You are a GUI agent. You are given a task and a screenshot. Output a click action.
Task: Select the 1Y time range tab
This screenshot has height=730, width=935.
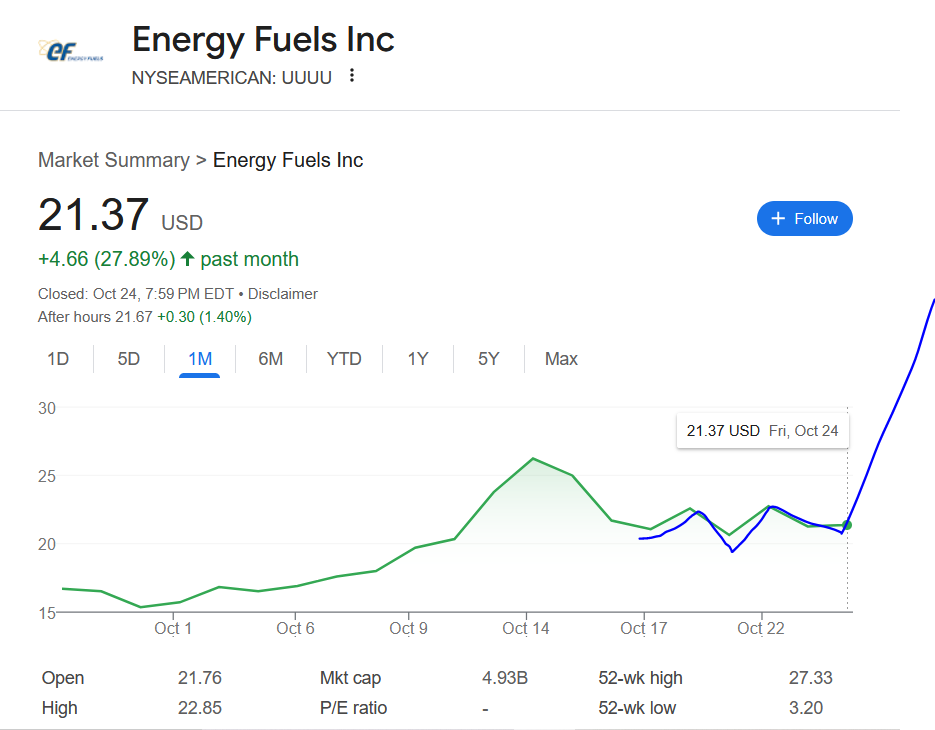(417, 359)
